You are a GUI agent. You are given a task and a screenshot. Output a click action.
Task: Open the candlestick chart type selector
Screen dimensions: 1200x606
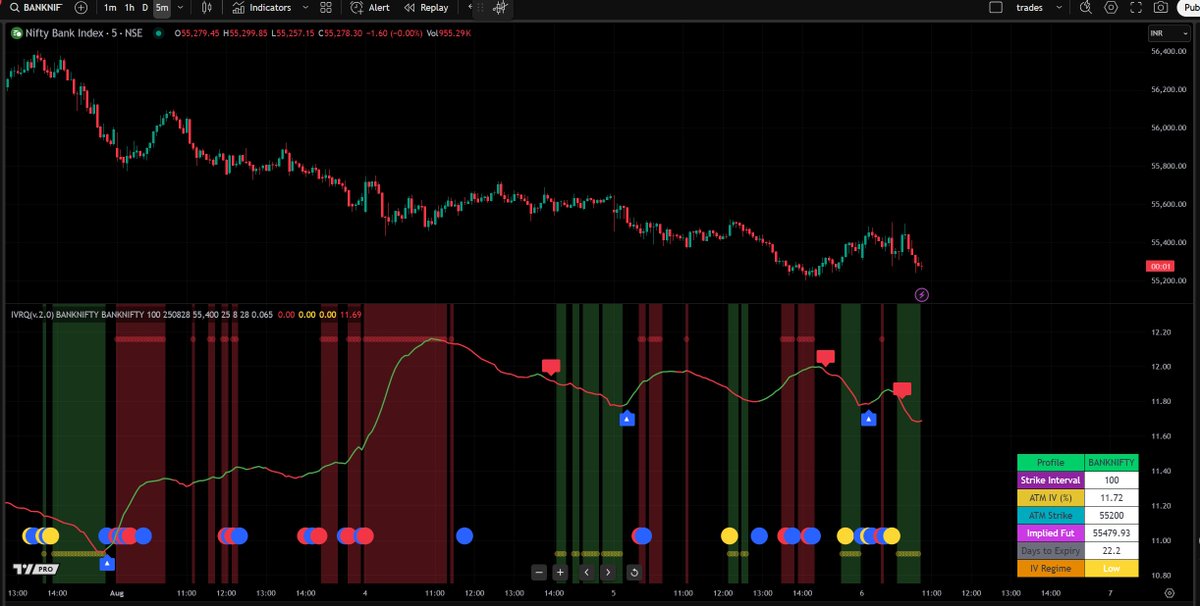[x=207, y=7]
